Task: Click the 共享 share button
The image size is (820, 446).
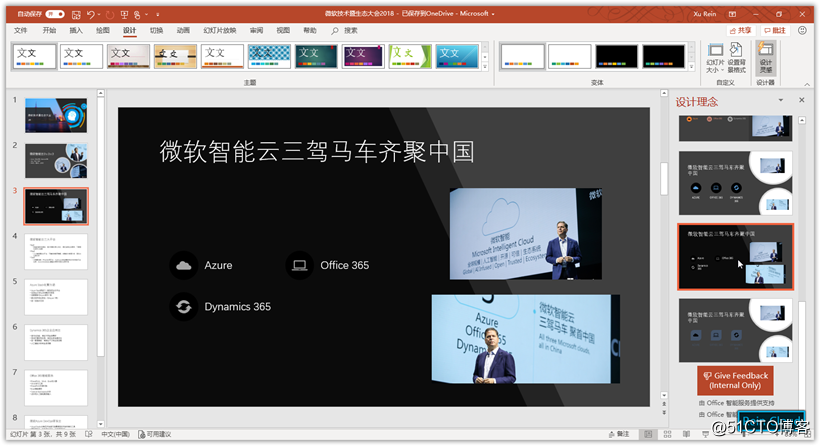Action: [740, 30]
